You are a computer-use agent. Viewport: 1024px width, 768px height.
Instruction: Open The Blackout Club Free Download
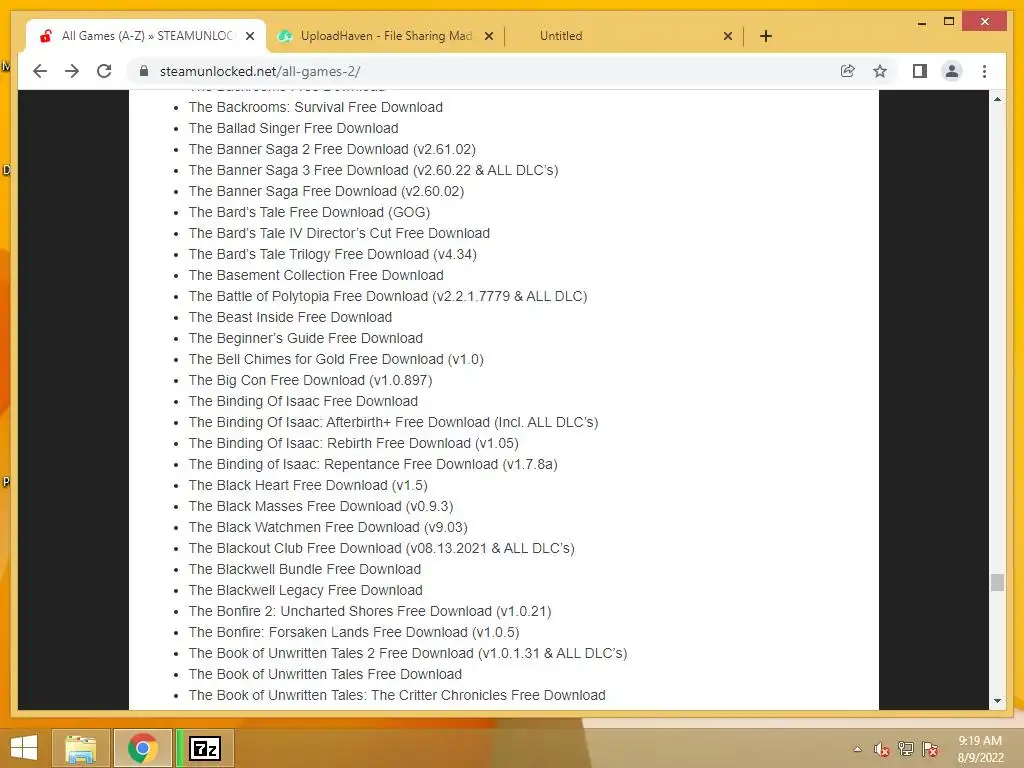coord(381,548)
